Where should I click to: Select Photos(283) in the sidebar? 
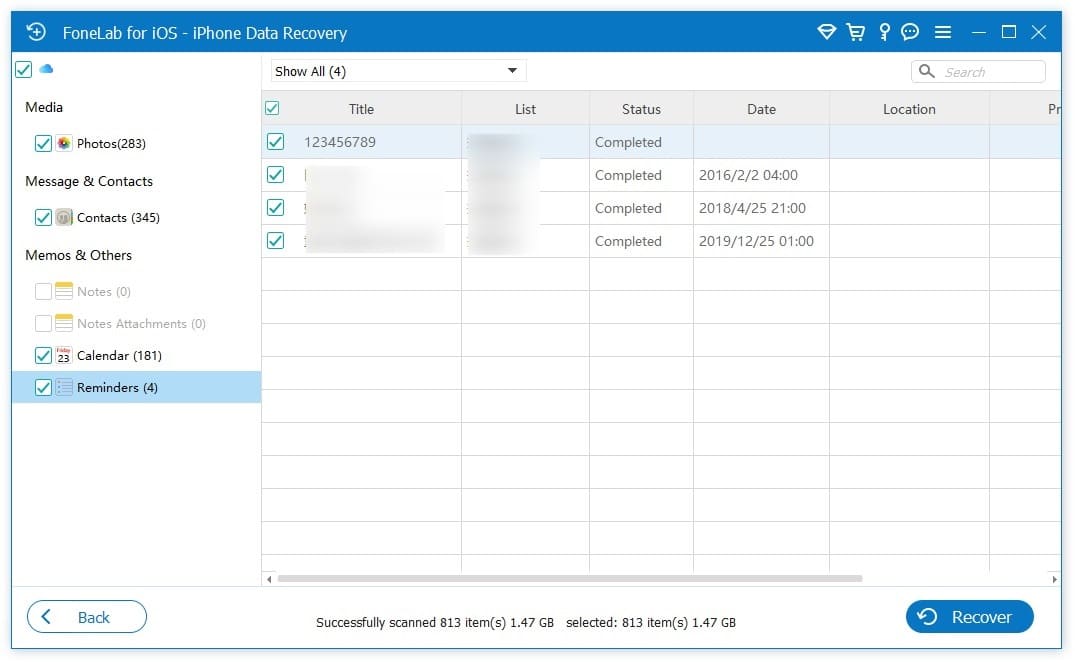111,143
